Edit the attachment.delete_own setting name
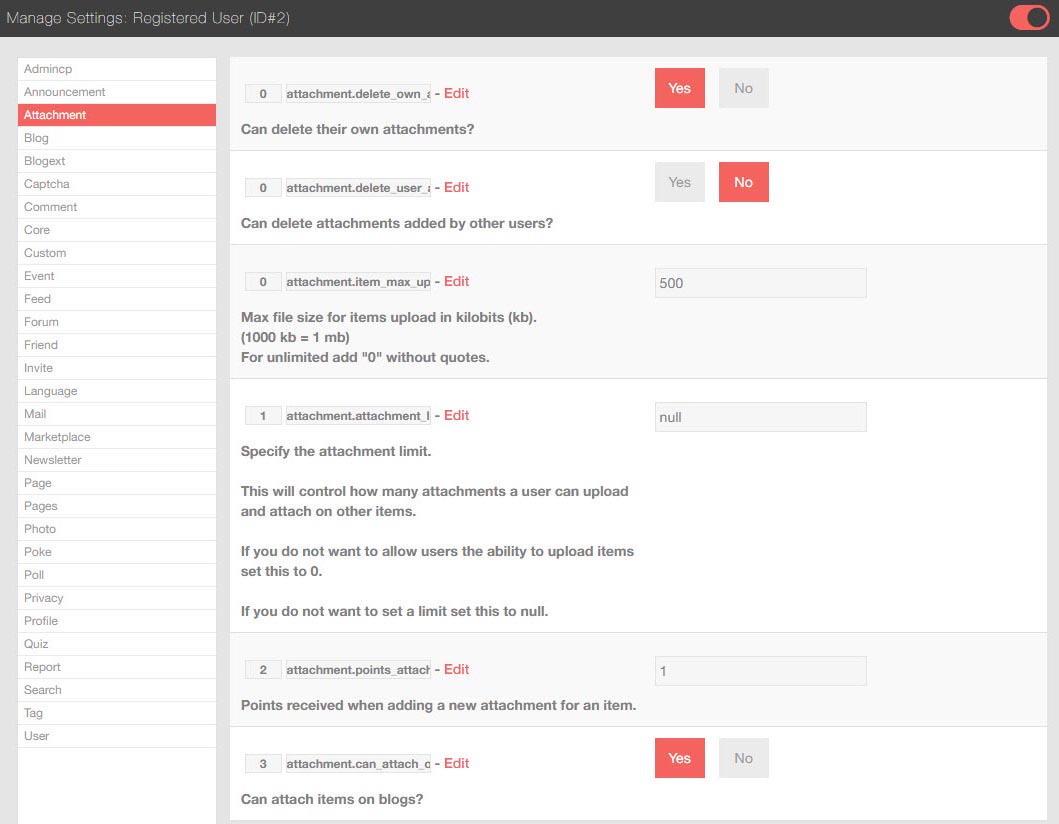The image size is (1059, 824). 456,93
